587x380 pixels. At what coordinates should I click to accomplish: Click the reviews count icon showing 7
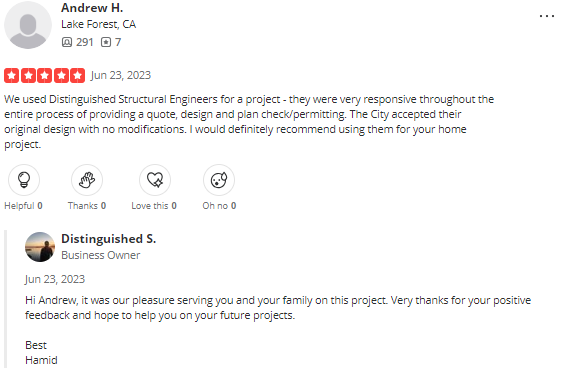(x=106, y=42)
